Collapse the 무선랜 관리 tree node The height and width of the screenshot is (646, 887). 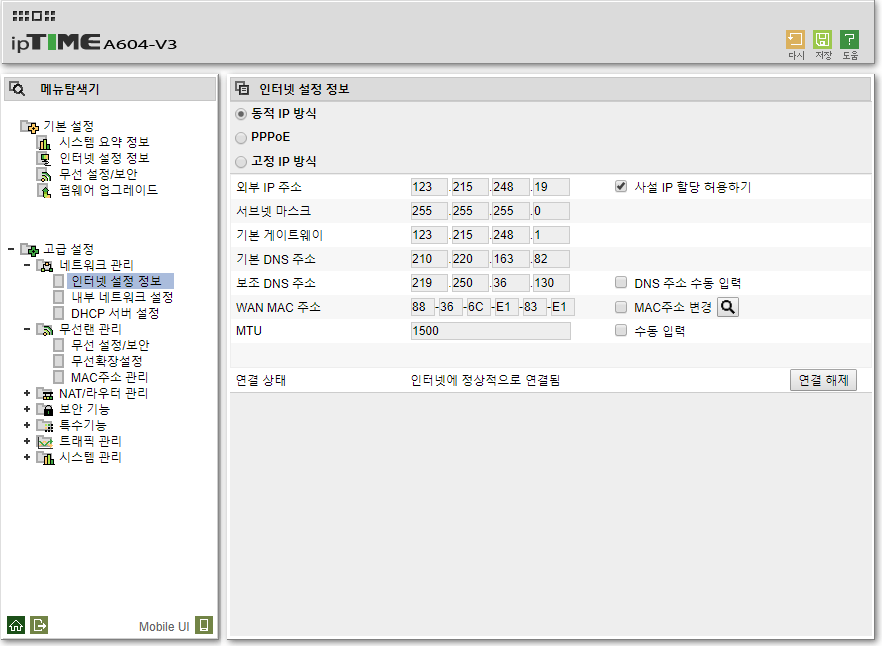click(27, 329)
